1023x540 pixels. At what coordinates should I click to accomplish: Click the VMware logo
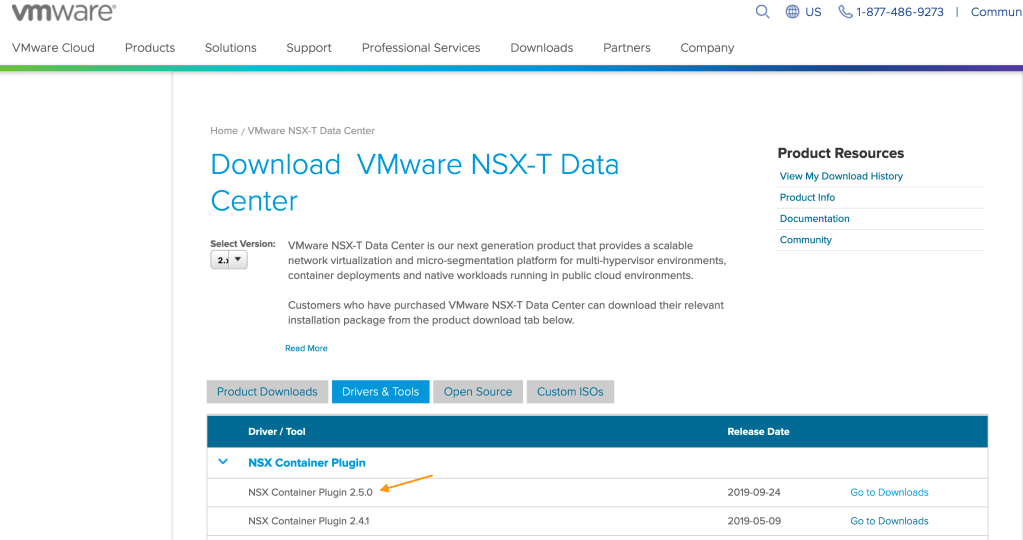[63, 13]
